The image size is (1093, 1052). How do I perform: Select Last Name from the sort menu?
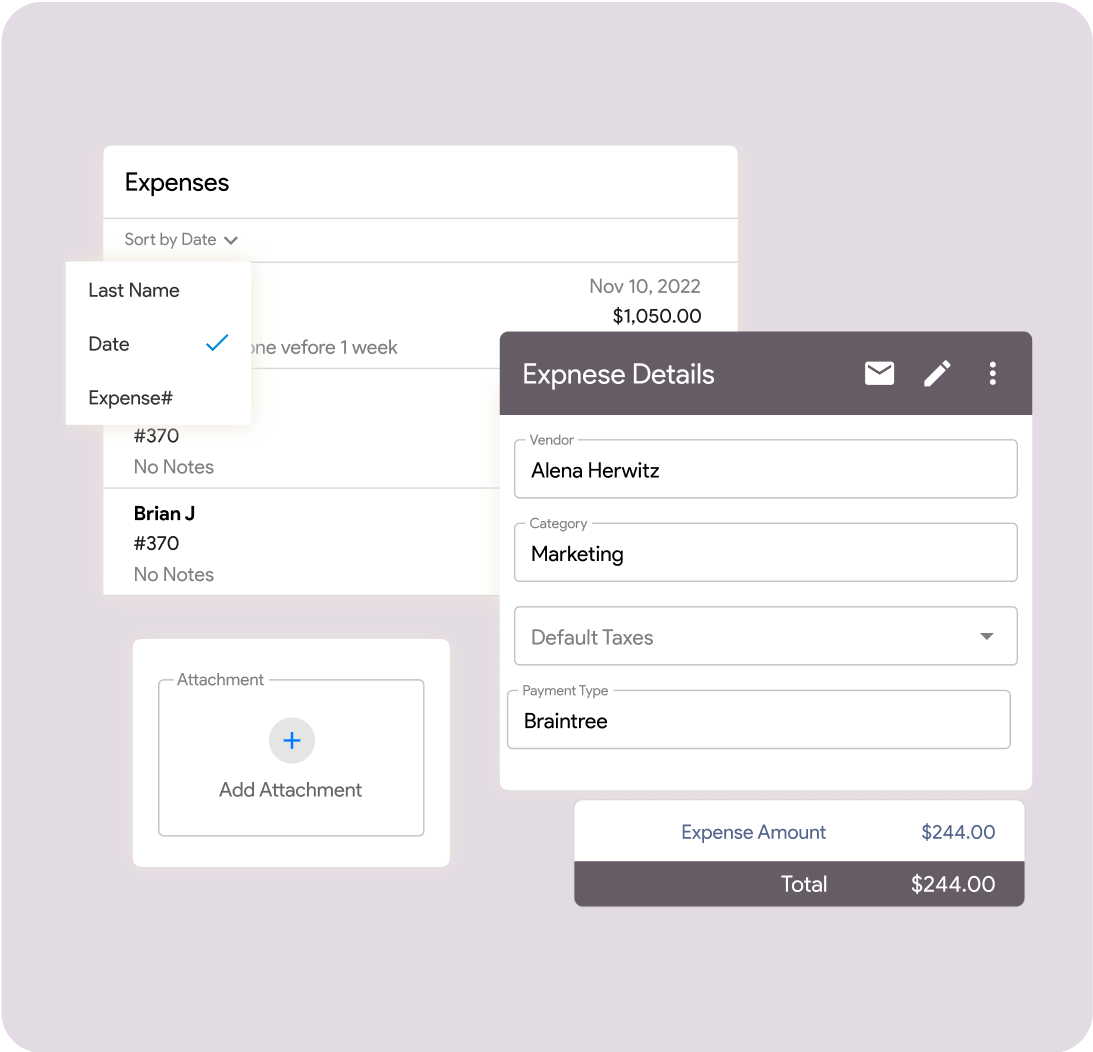click(x=134, y=290)
